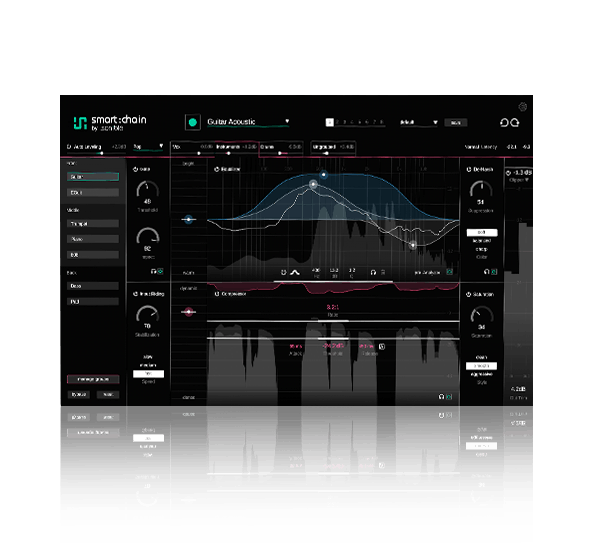Click the compressor ratio value 3.2:1
Viewport: 600px width, 543px height.
point(333,307)
